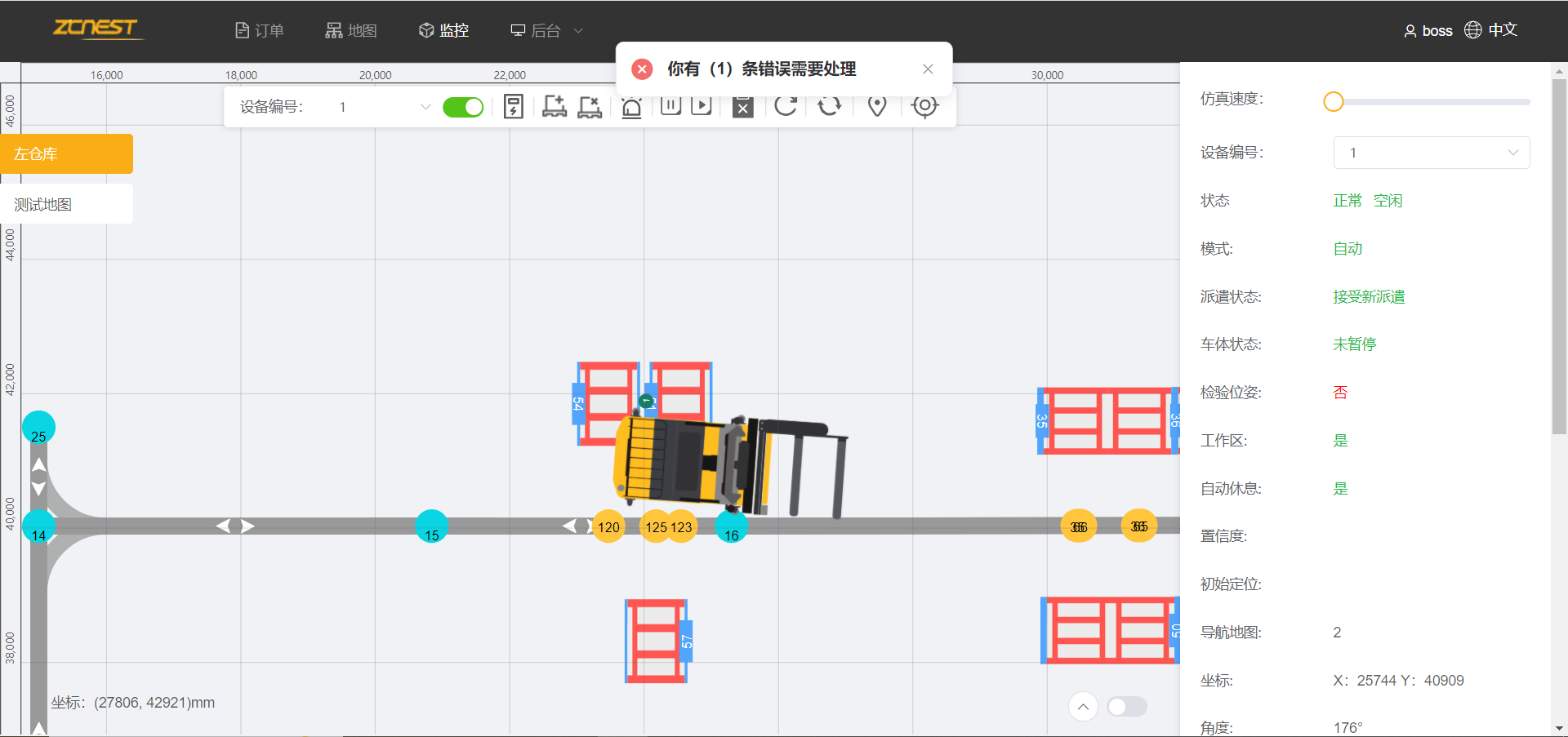Dismiss the error notification popup
The width and height of the screenshot is (1568, 737).
928,69
